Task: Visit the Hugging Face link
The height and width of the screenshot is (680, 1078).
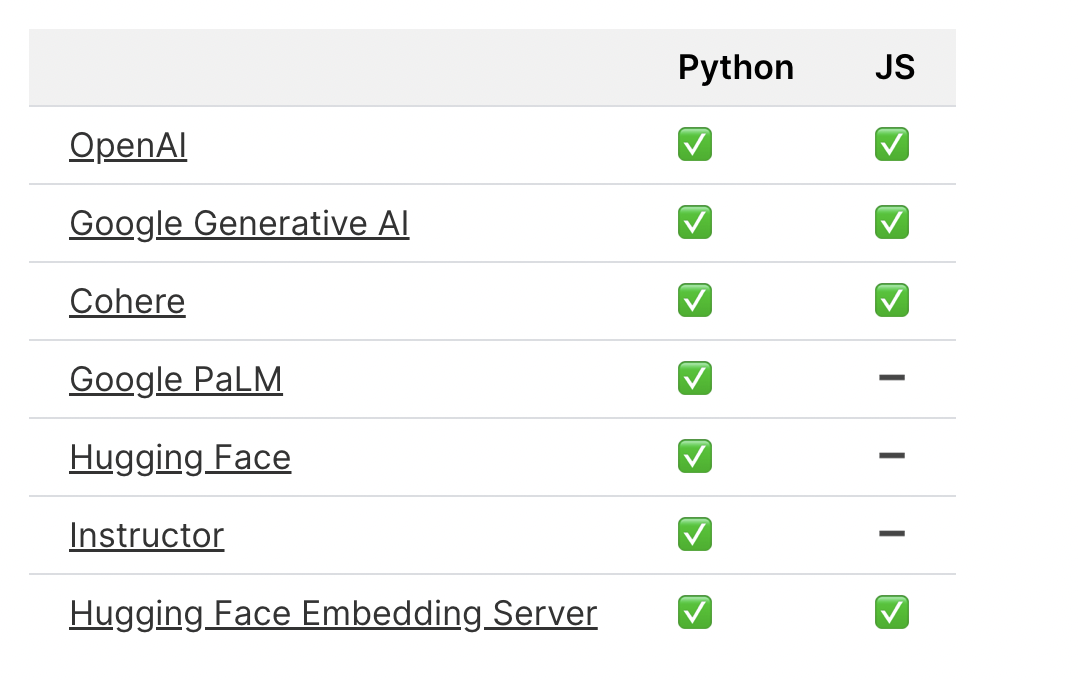Action: pyautogui.click(x=180, y=458)
